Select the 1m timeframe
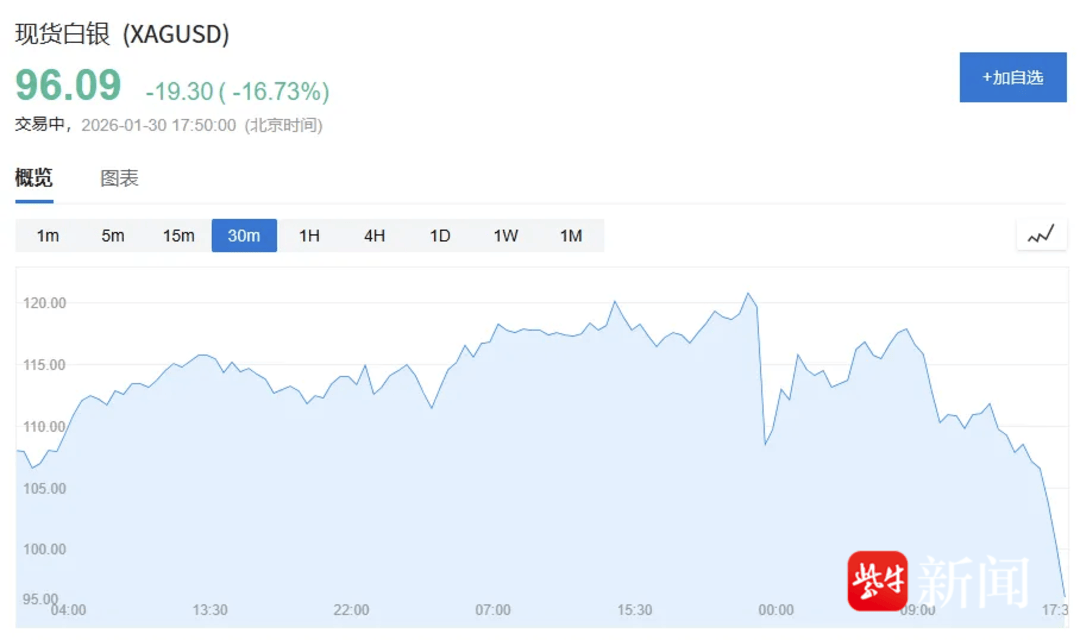This screenshot has height=640, width=1080. pos(48,236)
